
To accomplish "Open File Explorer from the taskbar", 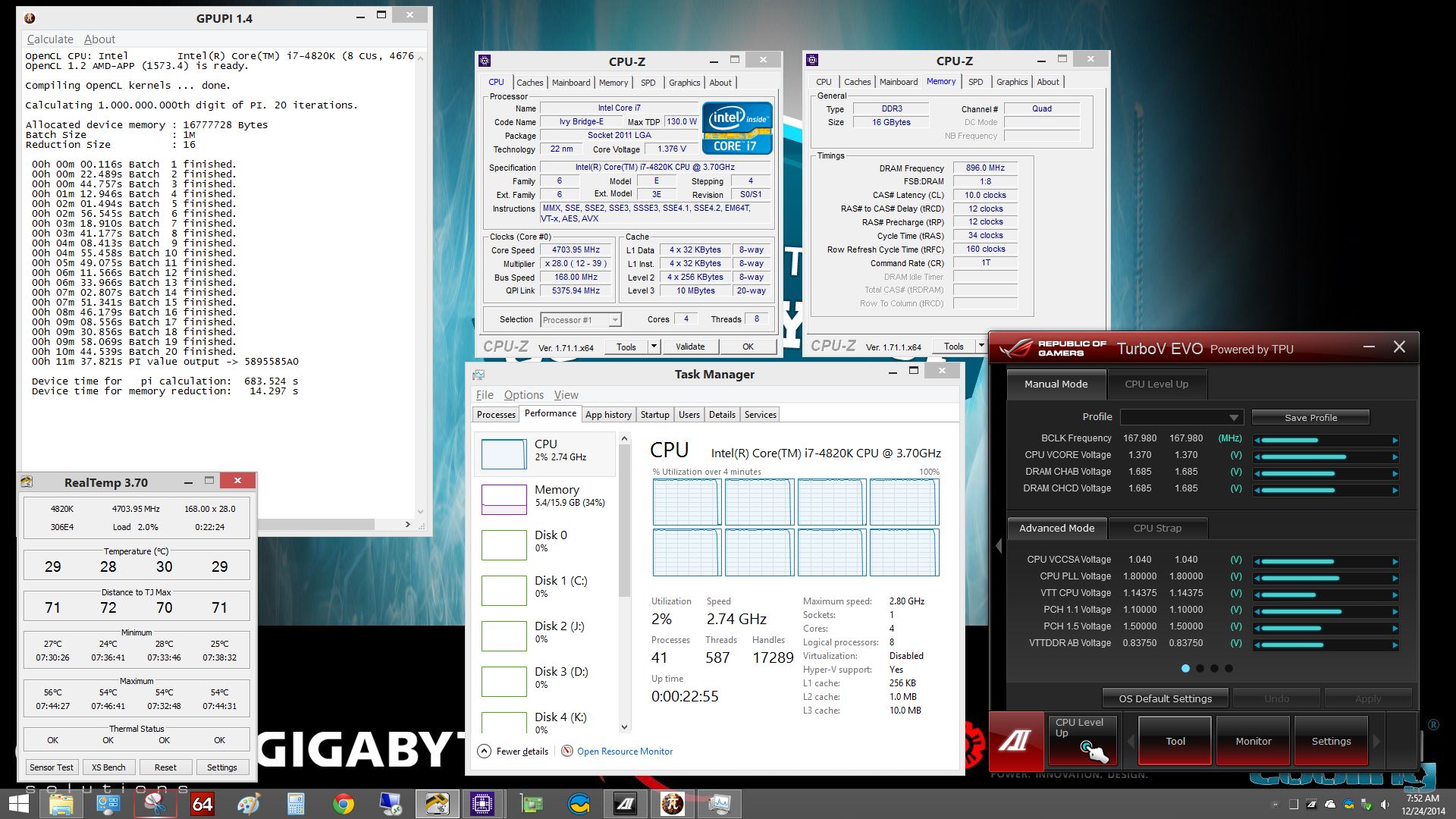I will tap(61, 804).
